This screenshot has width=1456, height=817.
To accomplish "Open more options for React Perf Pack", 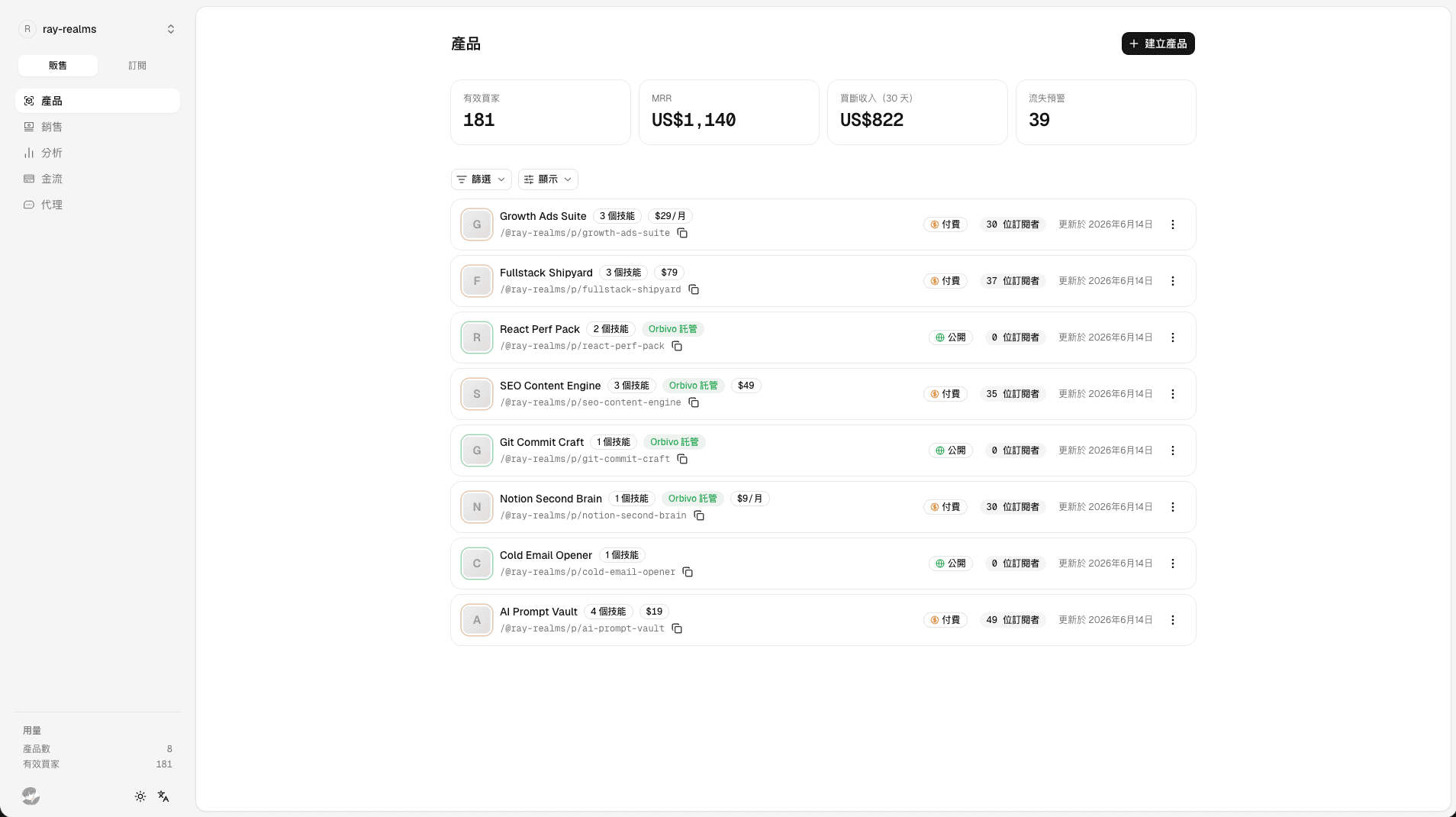I will [x=1173, y=337].
